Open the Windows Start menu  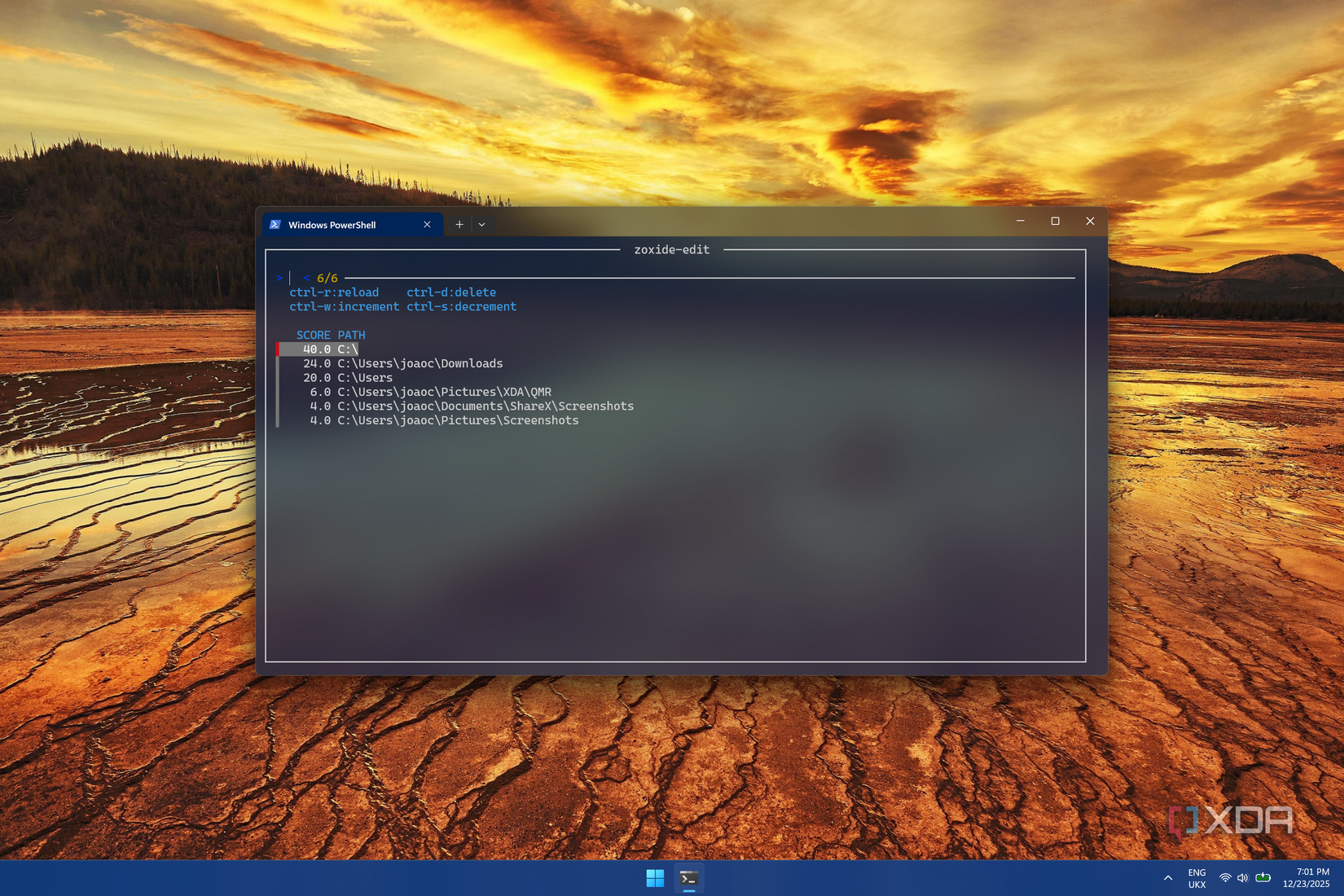[x=655, y=878]
